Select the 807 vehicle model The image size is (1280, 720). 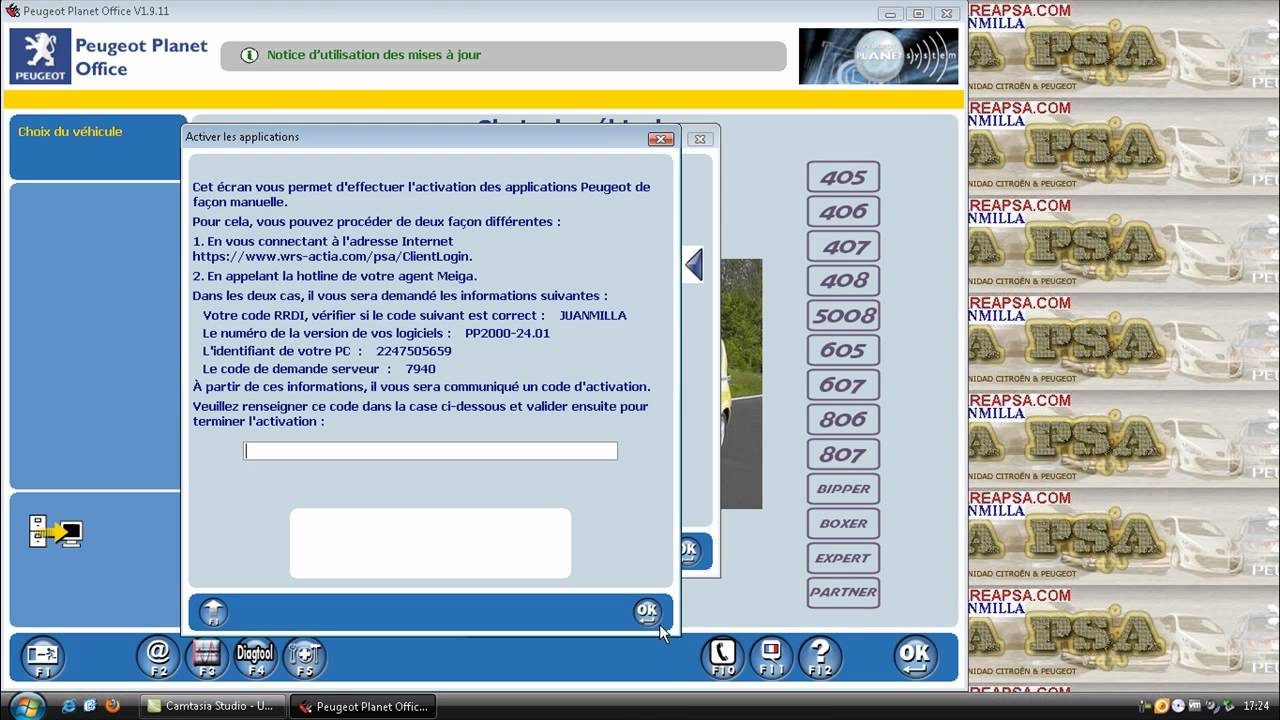tap(843, 454)
